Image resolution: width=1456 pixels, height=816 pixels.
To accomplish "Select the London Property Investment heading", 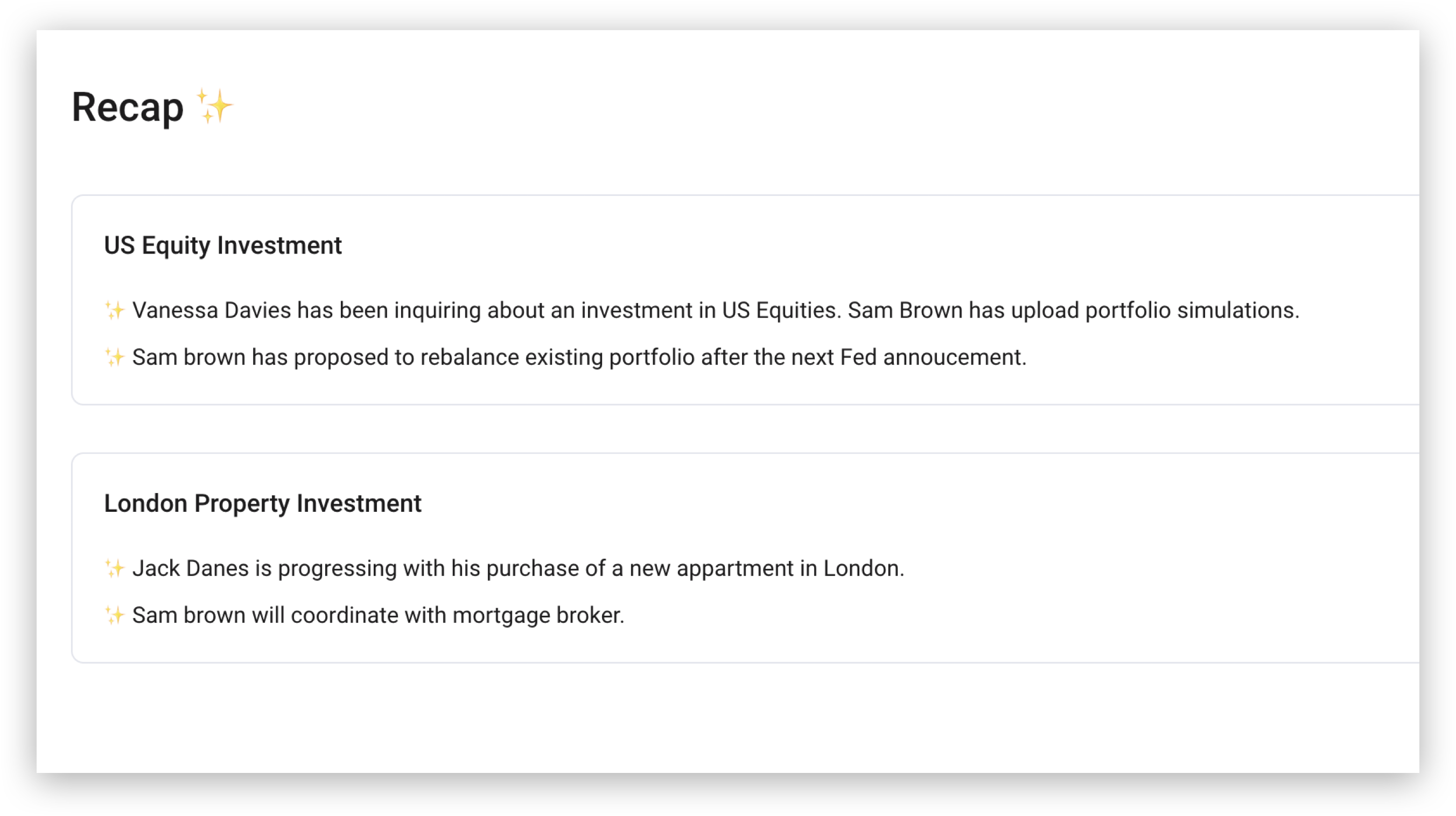I will 263,503.
